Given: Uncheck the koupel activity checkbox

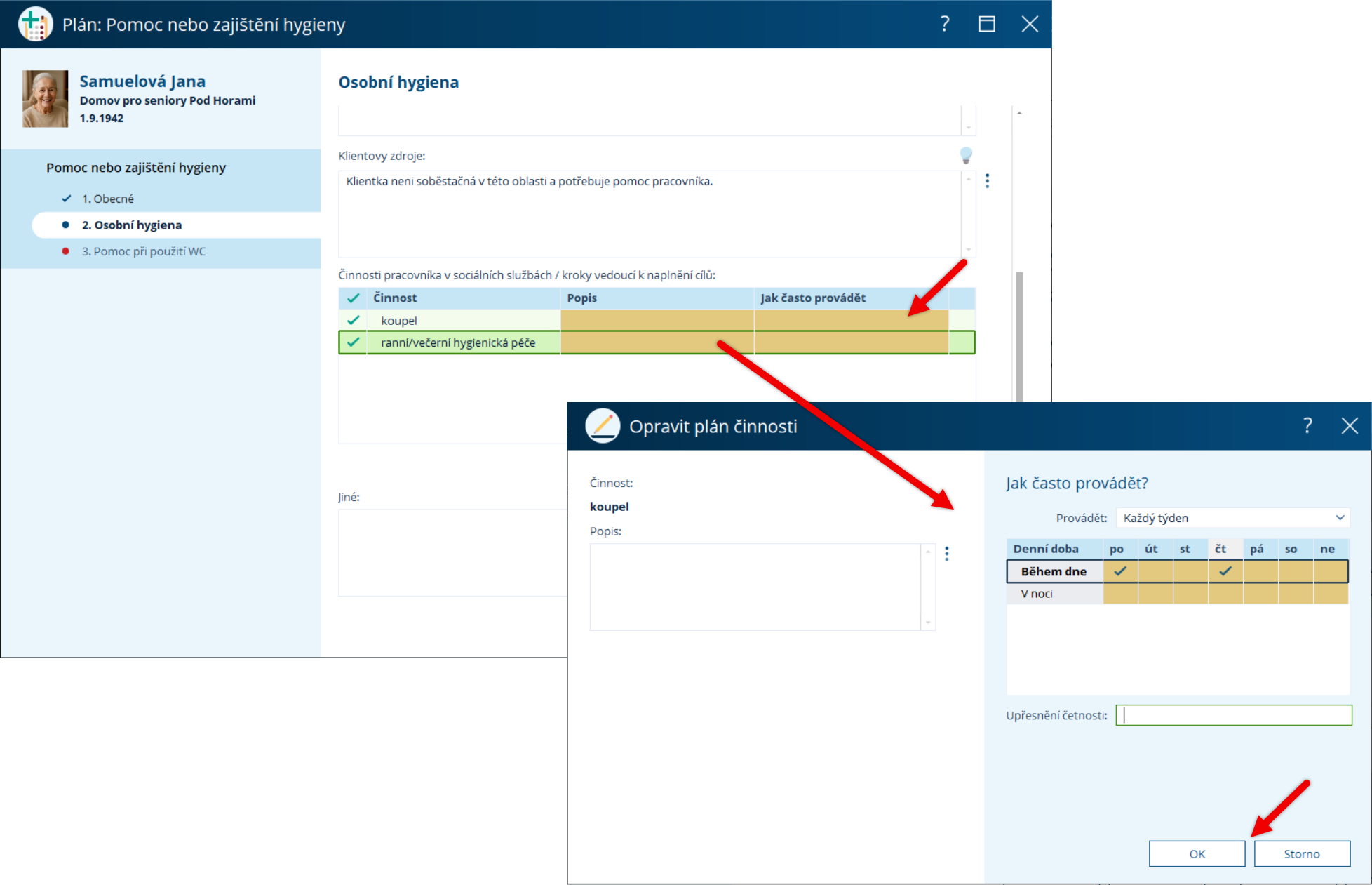Looking at the screenshot, I should 353,321.
